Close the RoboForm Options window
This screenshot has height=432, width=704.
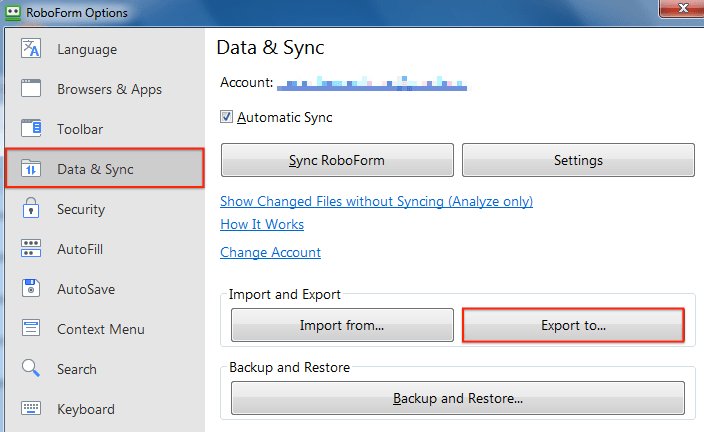click(x=682, y=8)
